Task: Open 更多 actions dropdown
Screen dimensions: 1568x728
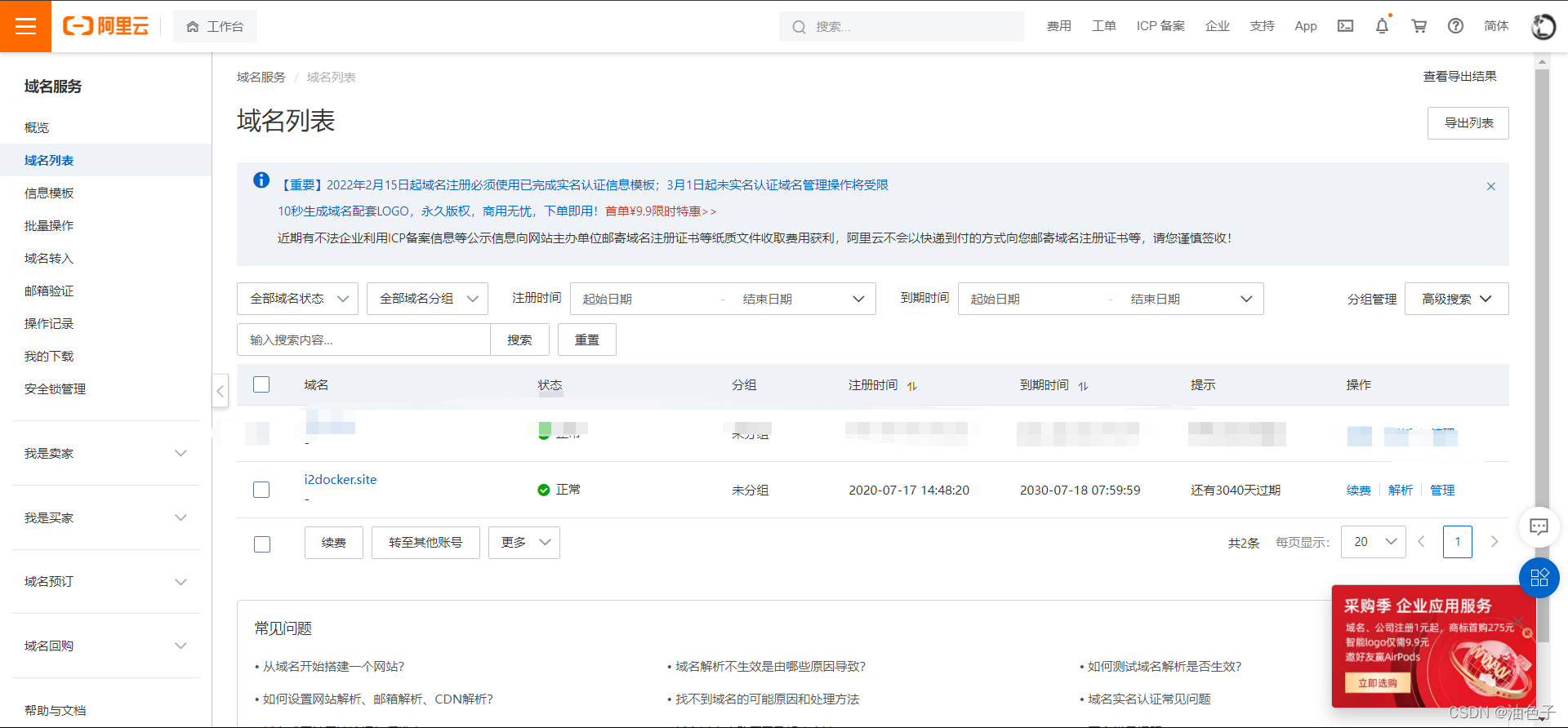Action: coord(523,543)
